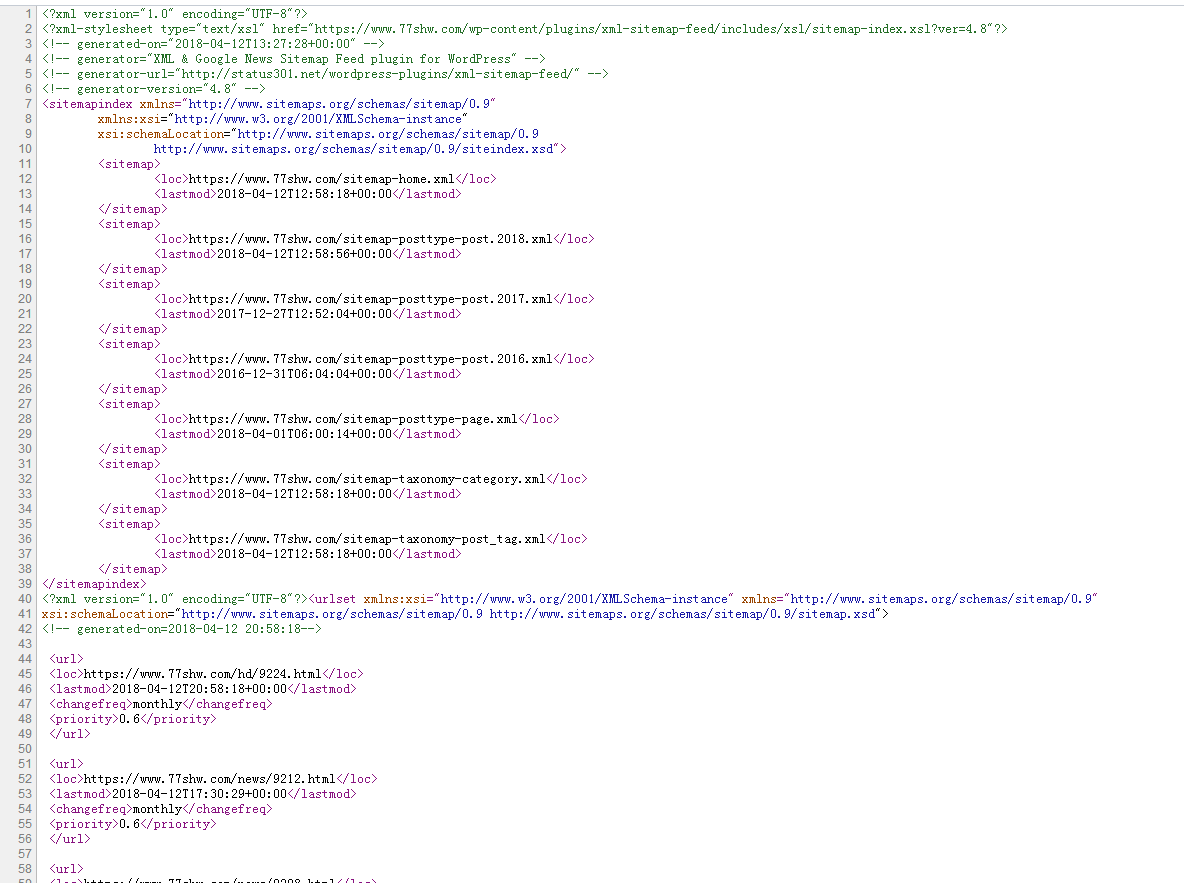Click the sitemap.xsd schema URL
Image resolution: width=1184 pixels, height=883 pixels.
[682, 614]
